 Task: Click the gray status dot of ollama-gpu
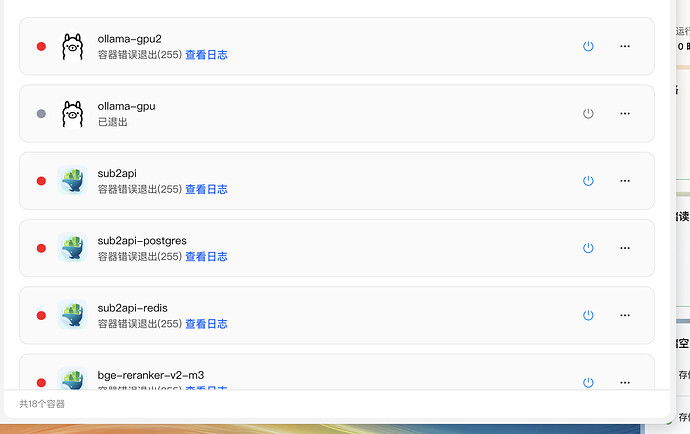click(41, 114)
